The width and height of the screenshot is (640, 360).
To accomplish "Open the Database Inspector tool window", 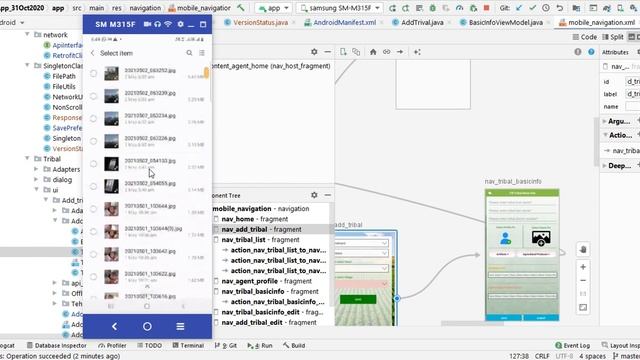I will 57,345.
